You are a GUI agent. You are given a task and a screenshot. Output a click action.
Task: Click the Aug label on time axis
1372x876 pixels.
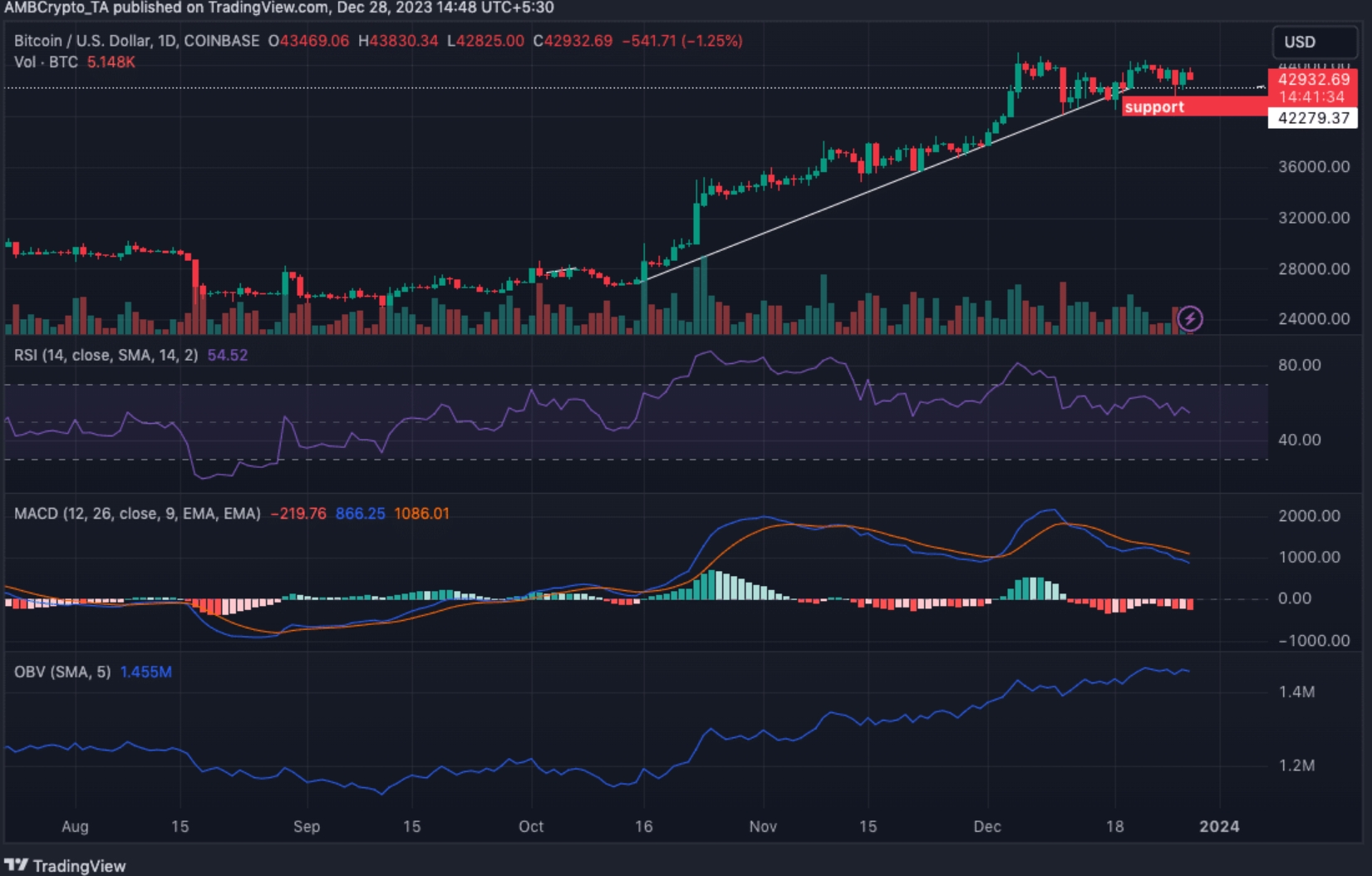click(x=75, y=827)
